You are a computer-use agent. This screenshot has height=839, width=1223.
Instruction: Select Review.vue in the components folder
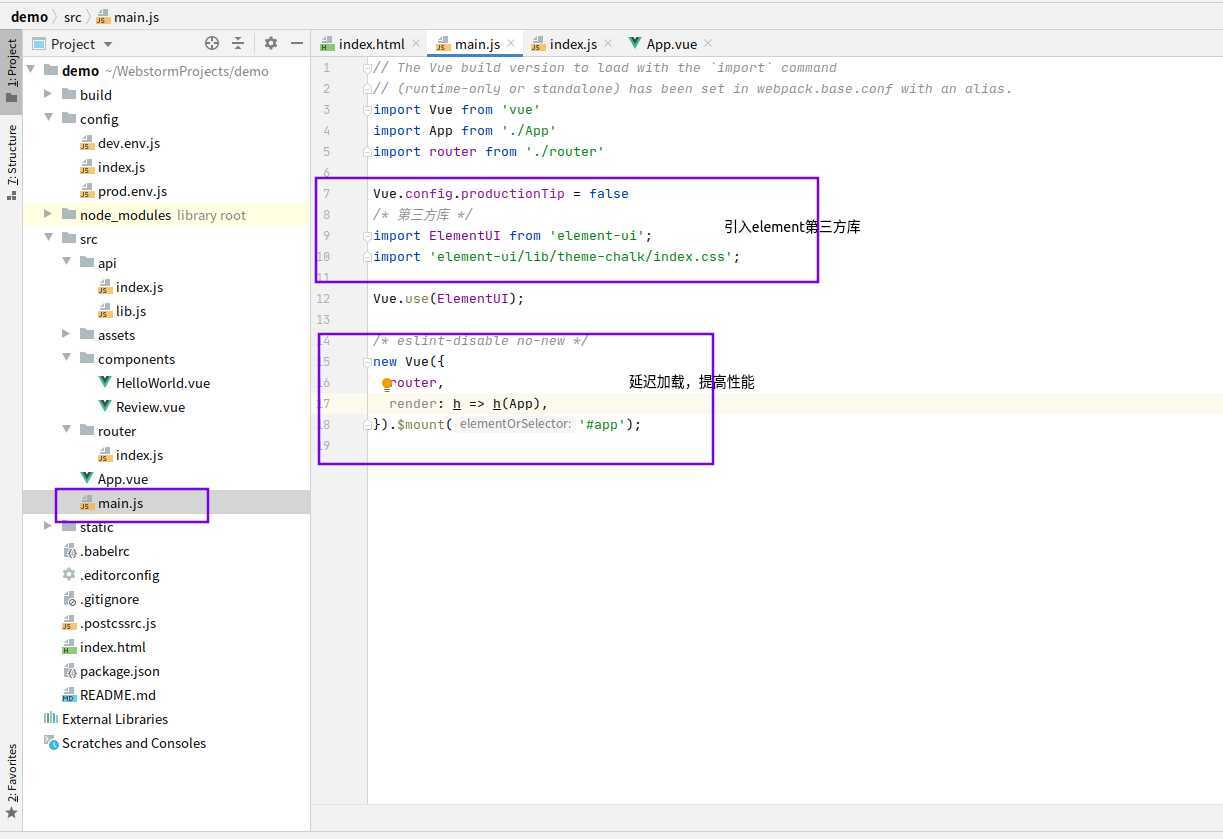(150, 407)
